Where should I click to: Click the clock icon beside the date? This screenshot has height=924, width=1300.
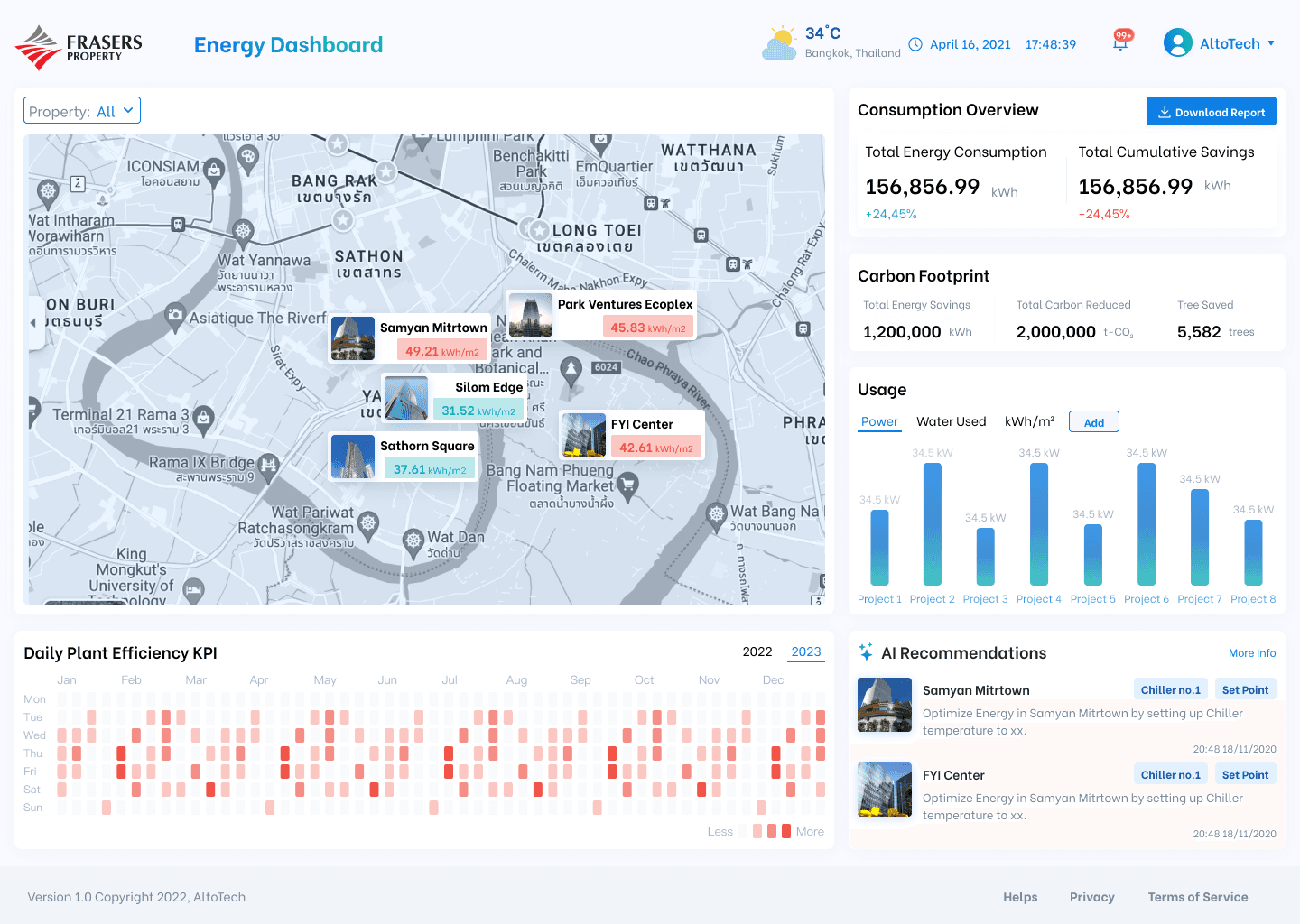pyautogui.click(x=915, y=44)
